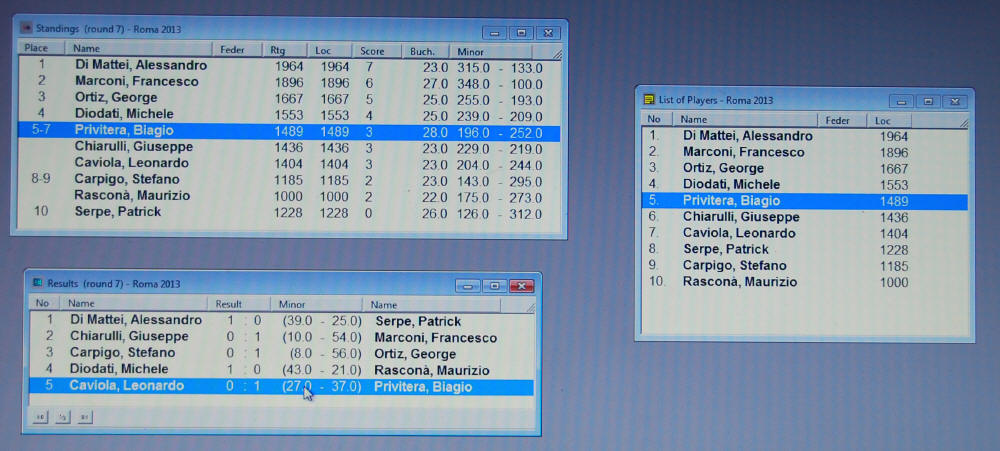This screenshot has height=451, width=1000.
Task: Set draw result with the ½ button
Action: [x=62, y=417]
